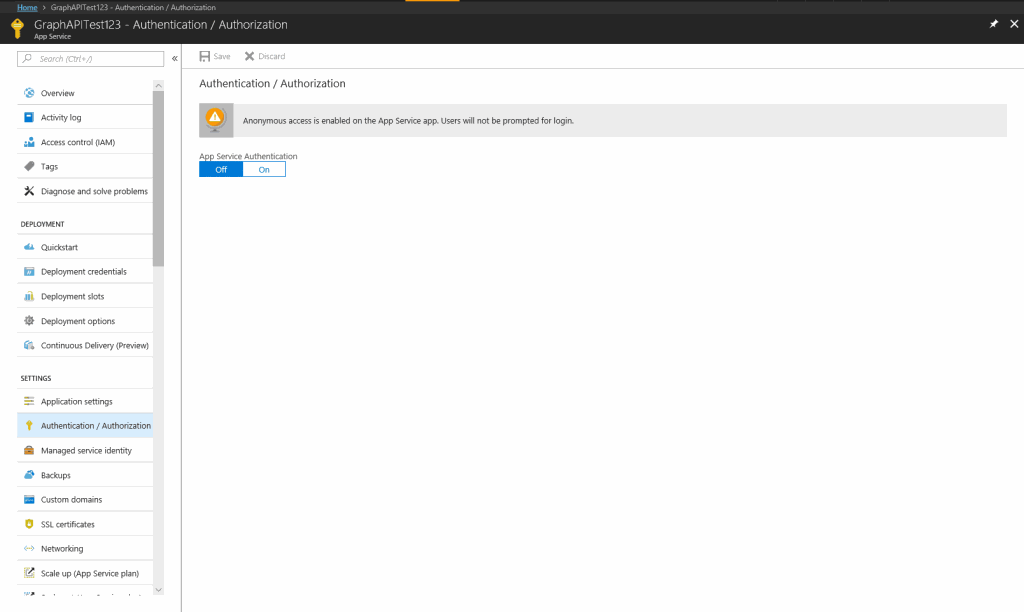Screen dimensions: 1024x612
Task: Click the App Service Authentication label
Action: (x=248, y=156)
